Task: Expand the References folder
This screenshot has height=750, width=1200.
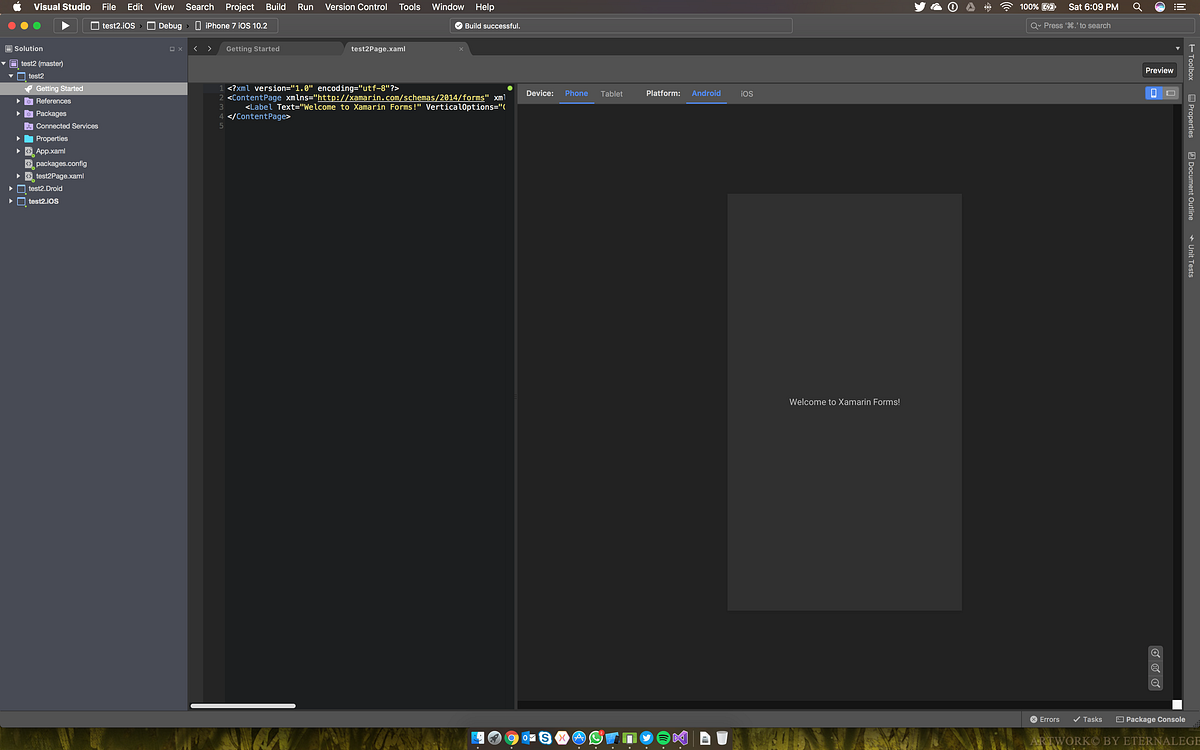Action: click(x=18, y=100)
